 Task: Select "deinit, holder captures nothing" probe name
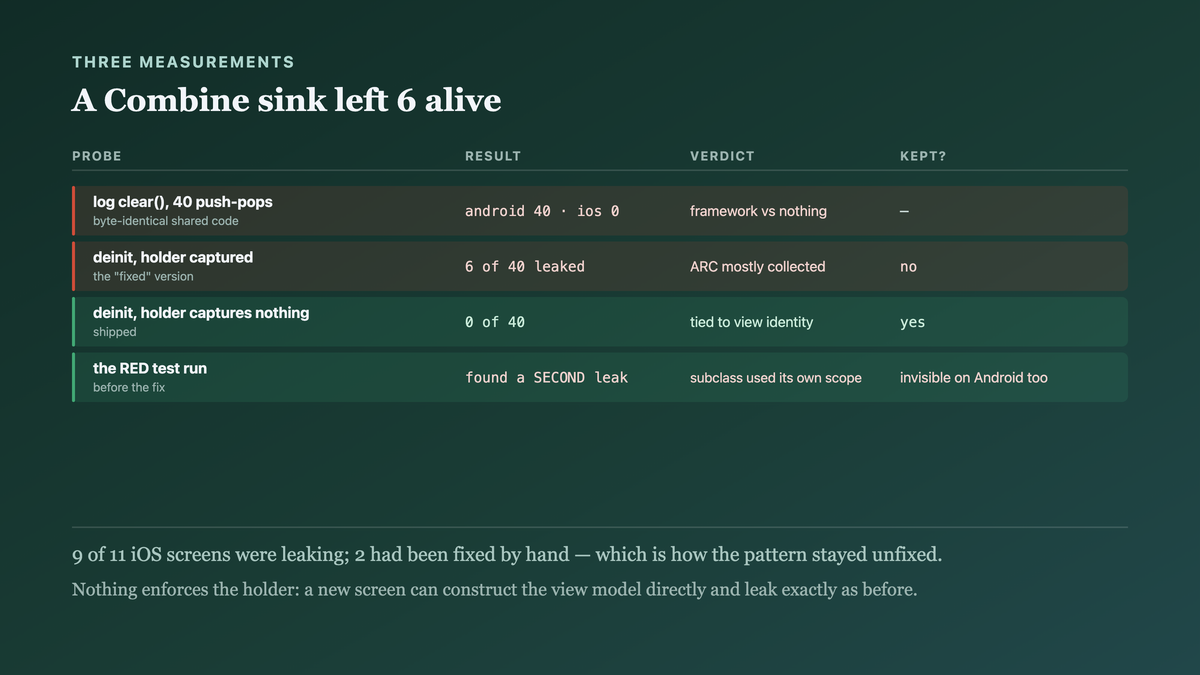tap(201, 313)
